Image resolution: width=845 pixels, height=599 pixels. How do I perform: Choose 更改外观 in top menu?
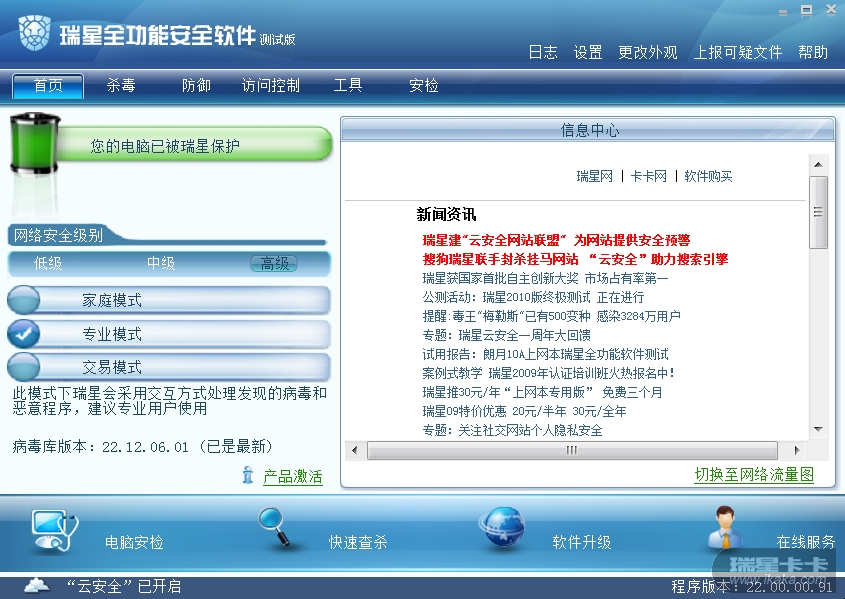[648, 52]
